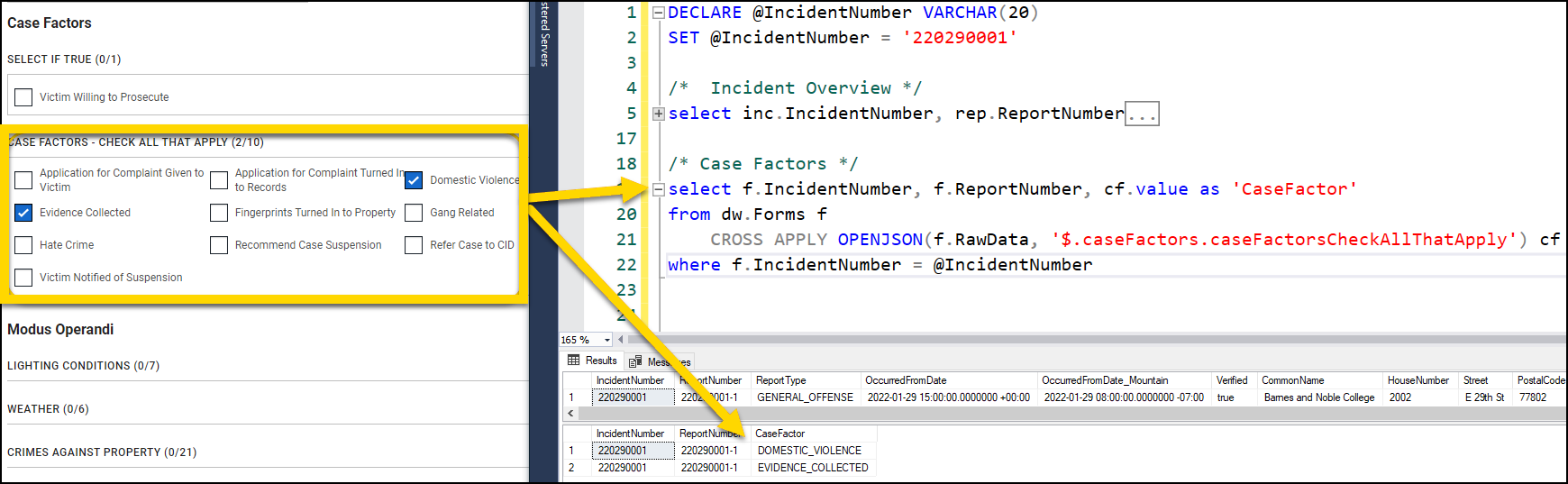Select HouseNumber column header
The width and height of the screenshot is (1568, 484).
pyautogui.click(x=1420, y=380)
